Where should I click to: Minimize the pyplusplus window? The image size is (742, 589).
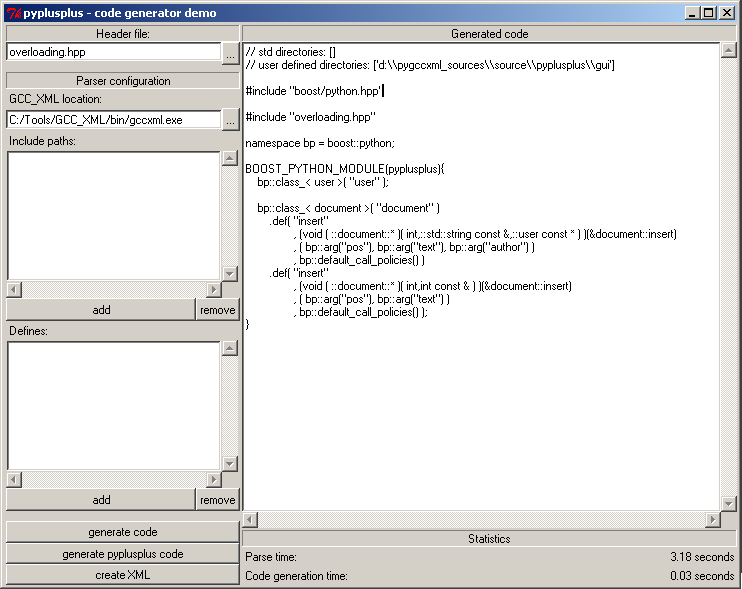point(692,13)
